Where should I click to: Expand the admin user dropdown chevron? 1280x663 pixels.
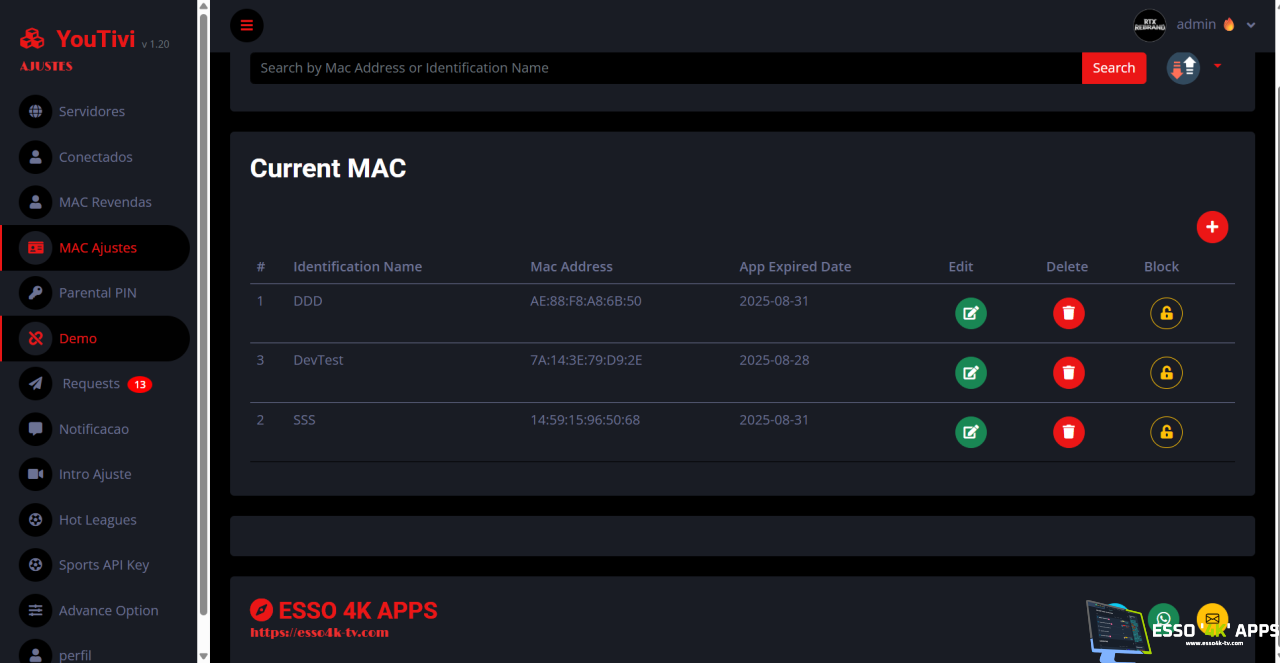coord(1250,26)
